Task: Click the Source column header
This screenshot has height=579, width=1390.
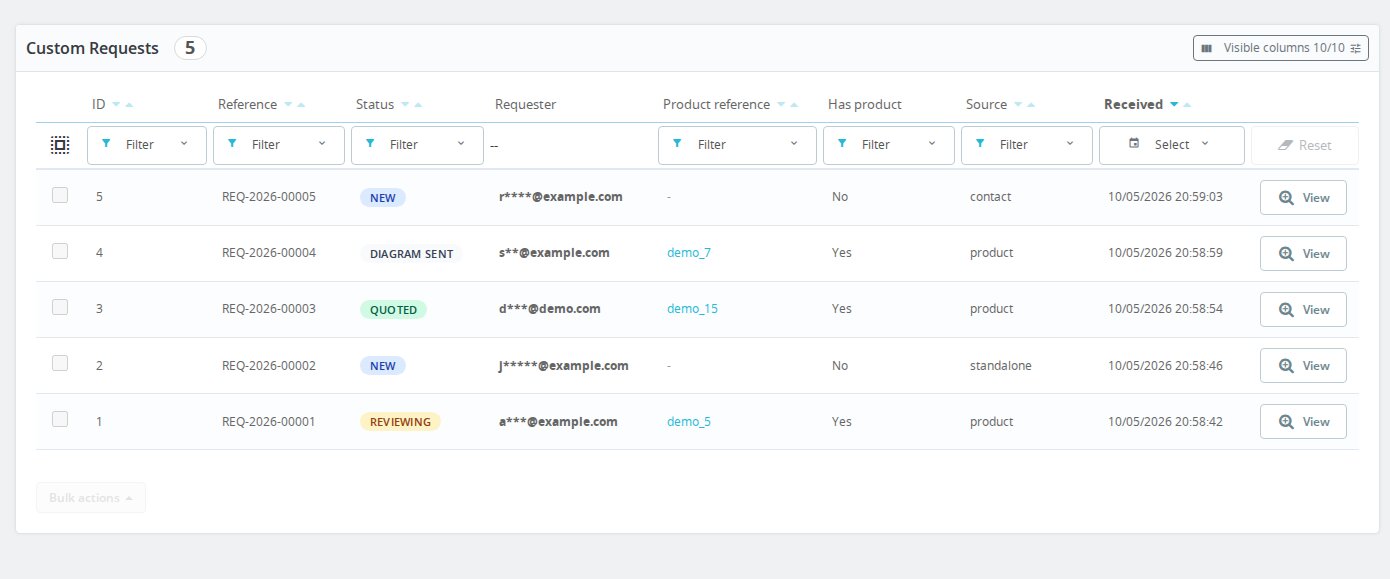Action: coord(986,104)
